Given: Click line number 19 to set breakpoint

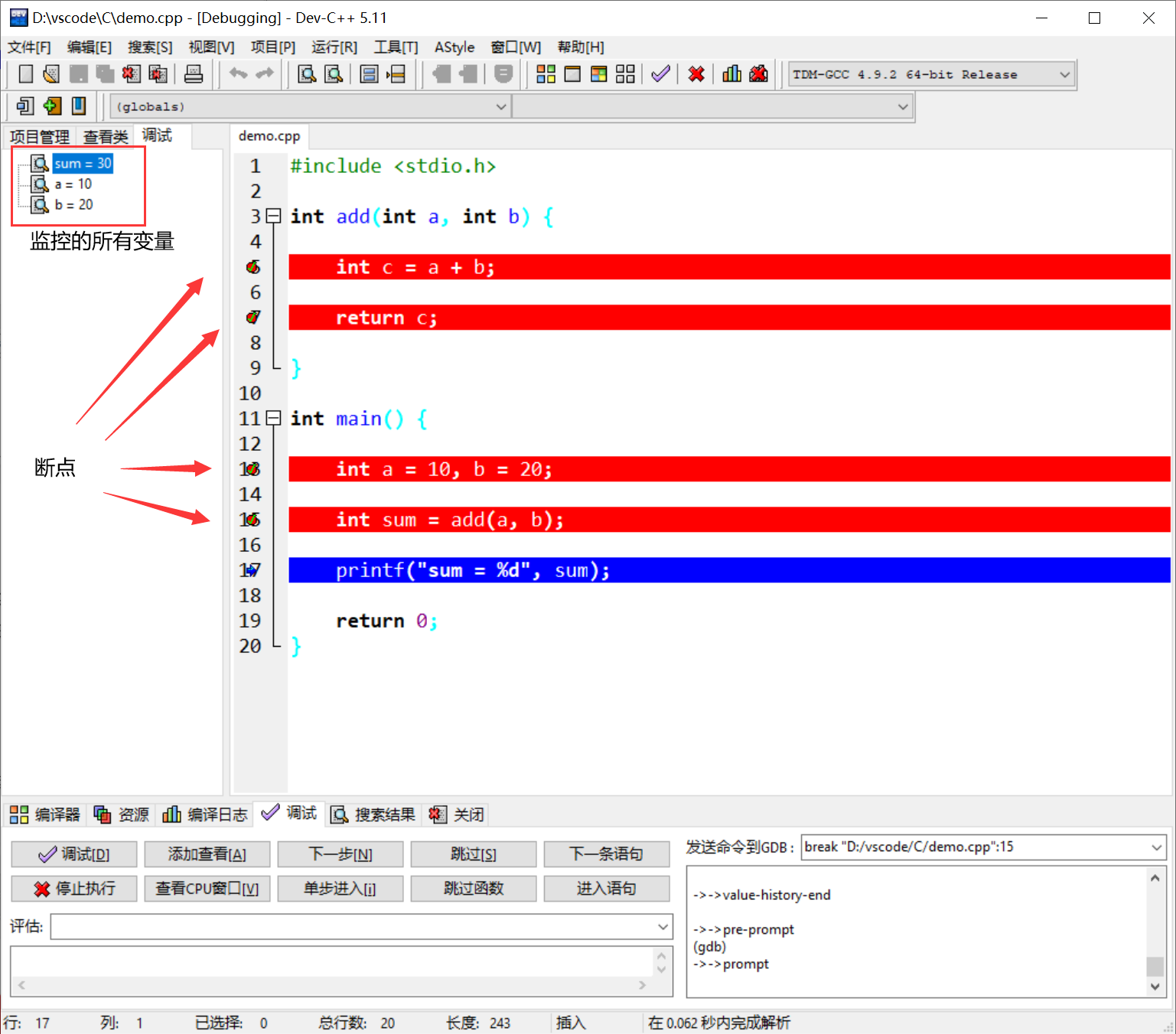Looking at the screenshot, I should (250, 621).
